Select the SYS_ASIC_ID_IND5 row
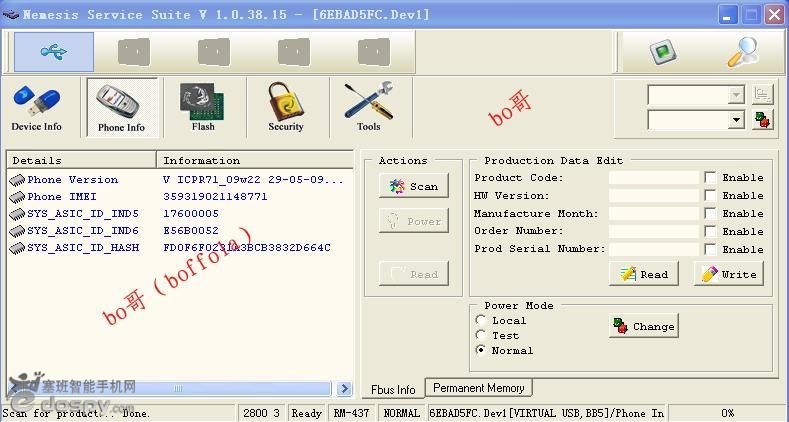Image resolution: width=789 pixels, height=422 pixels. (180, 214)
